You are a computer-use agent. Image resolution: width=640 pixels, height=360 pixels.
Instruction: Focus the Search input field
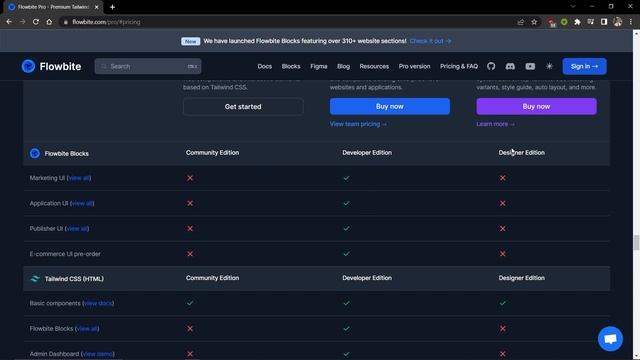click(148, 66)
